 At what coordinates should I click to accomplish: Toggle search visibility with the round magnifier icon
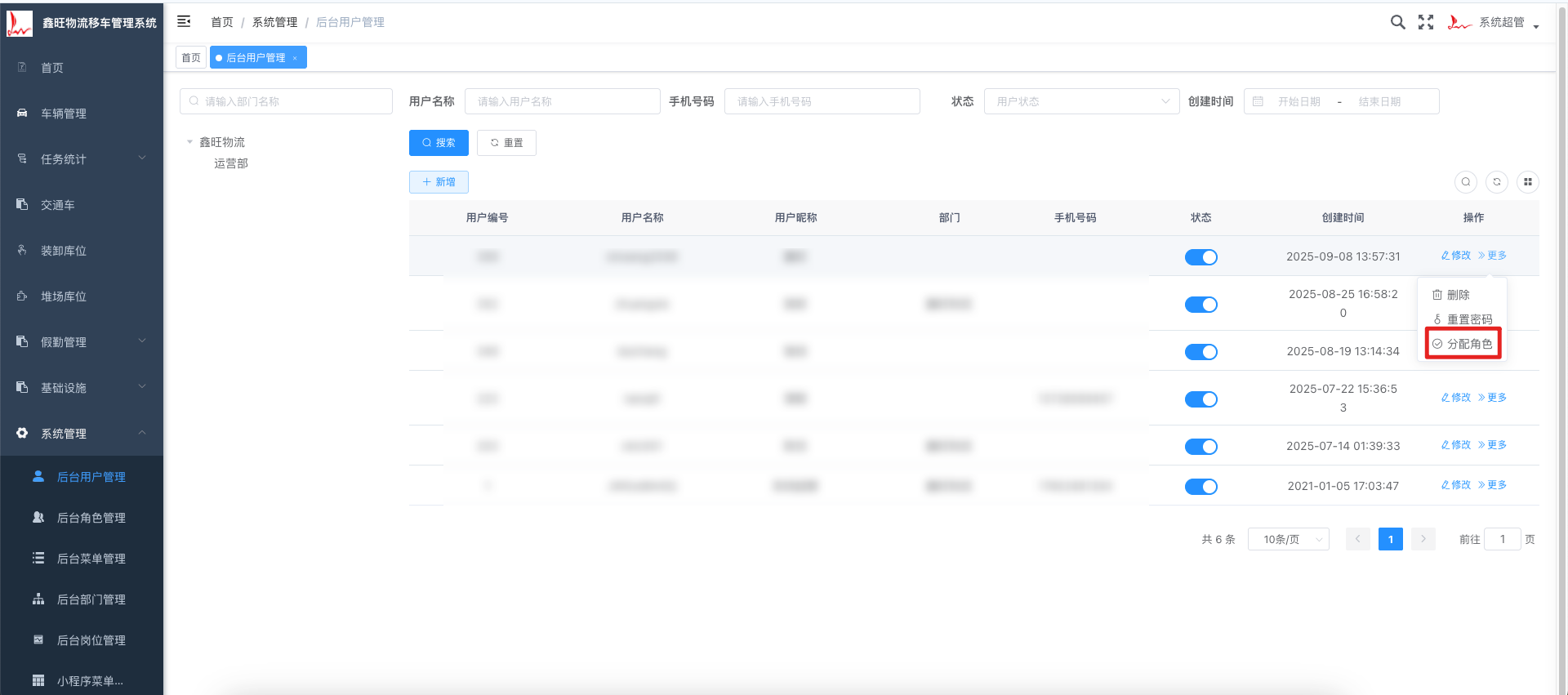click(1466, 182)
